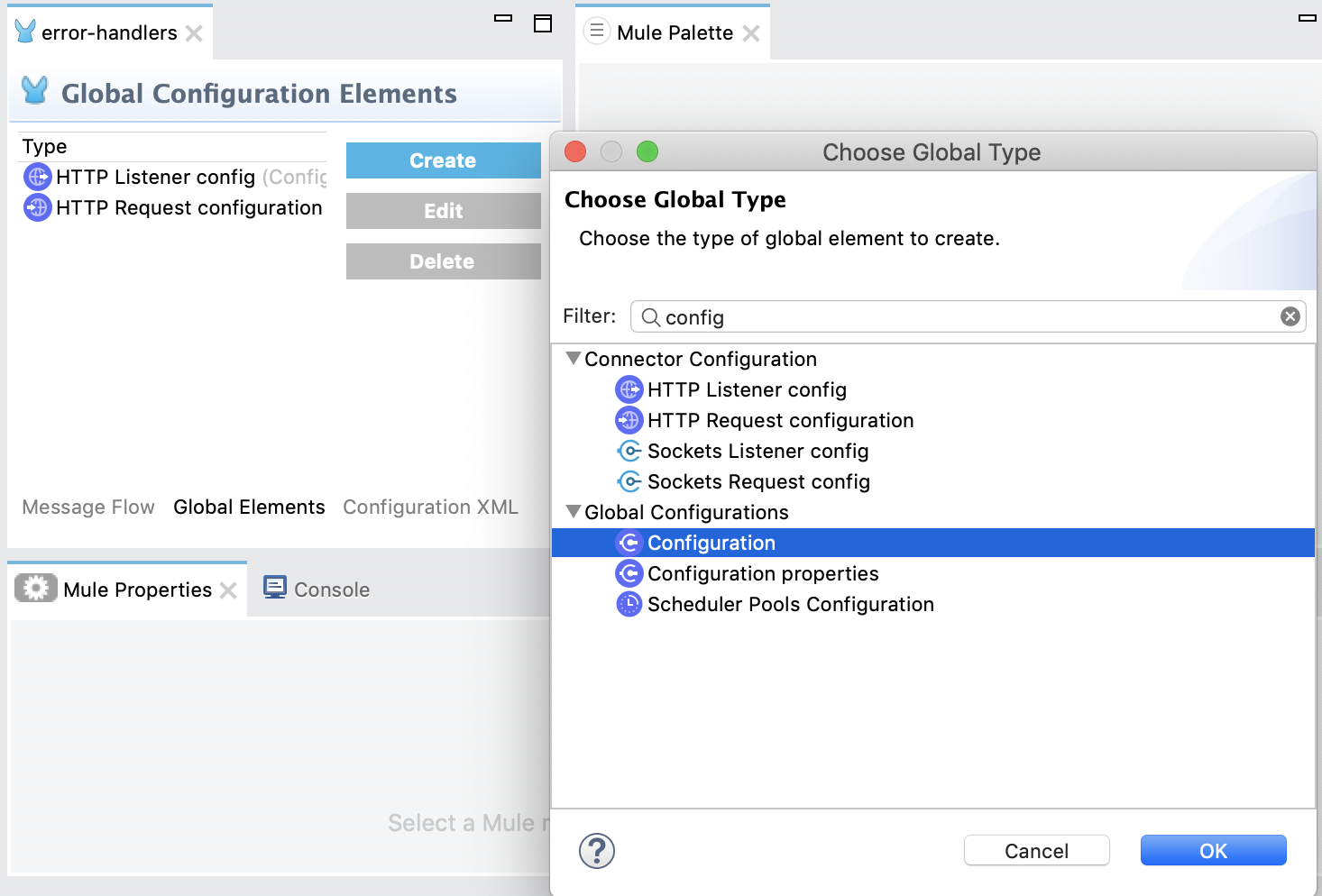The image size is (1322, 896).
Task: Click the Configuration properties gear icon
Action: pos(629,573)
